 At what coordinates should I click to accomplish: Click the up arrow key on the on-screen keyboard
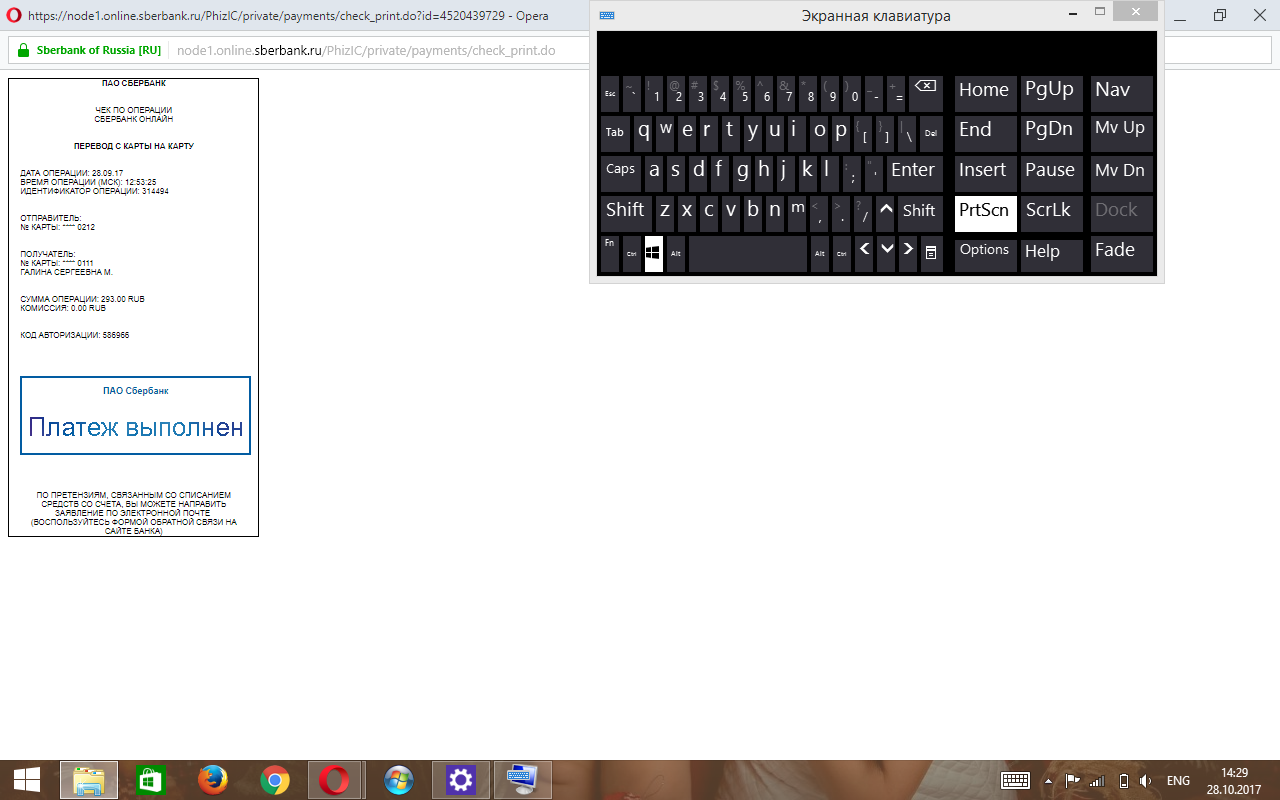click(886, 214)
